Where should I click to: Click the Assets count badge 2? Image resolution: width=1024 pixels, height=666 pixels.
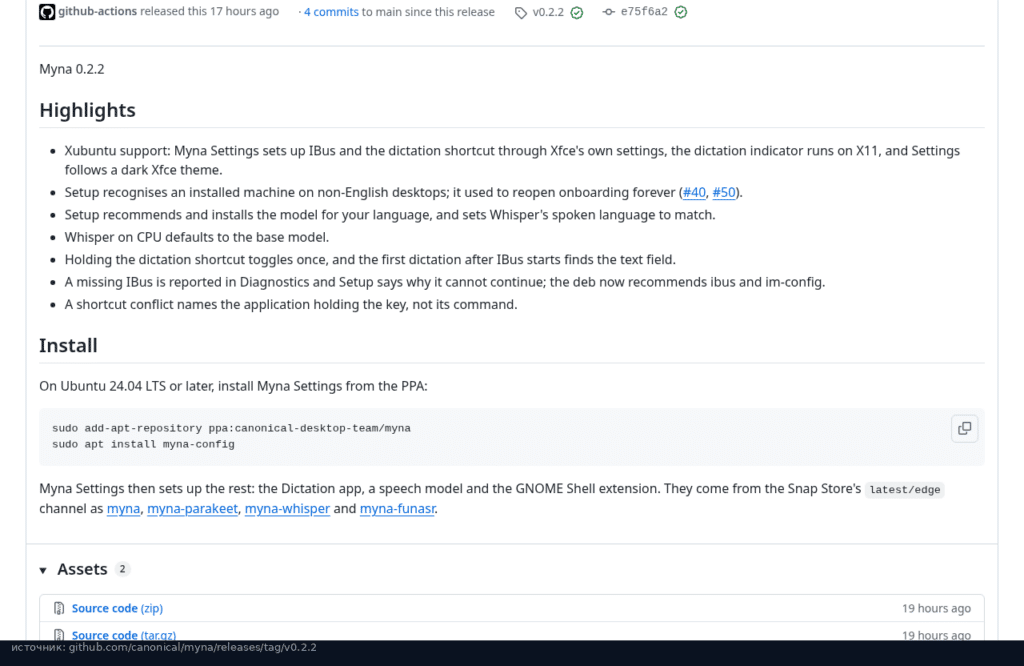pos(122,569)
